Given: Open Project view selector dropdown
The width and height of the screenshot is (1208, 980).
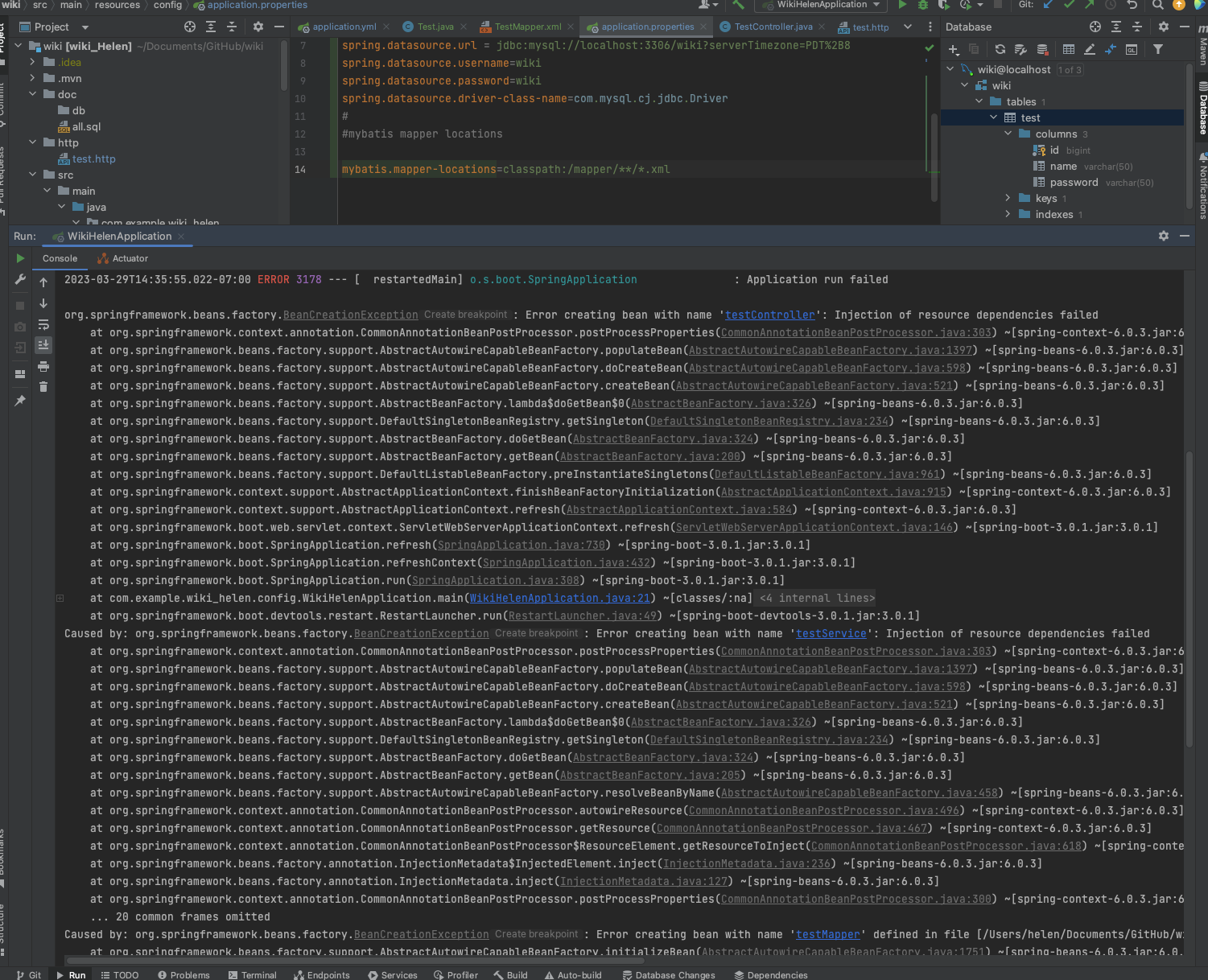Looking at the screenshot, I should pyautogui.click(x=54, y=27).
